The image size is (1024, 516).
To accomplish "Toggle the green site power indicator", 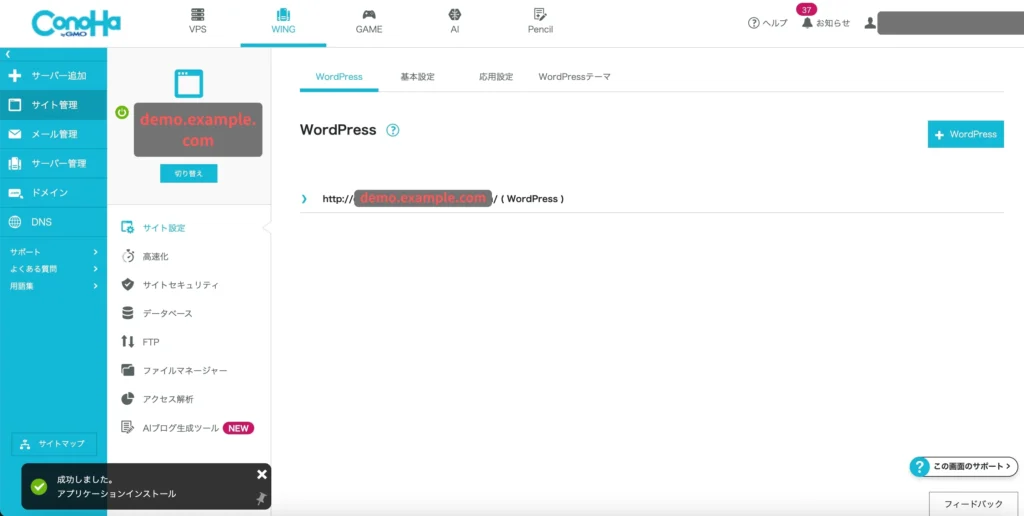I will pyautogui.click(x=122, y=112).
